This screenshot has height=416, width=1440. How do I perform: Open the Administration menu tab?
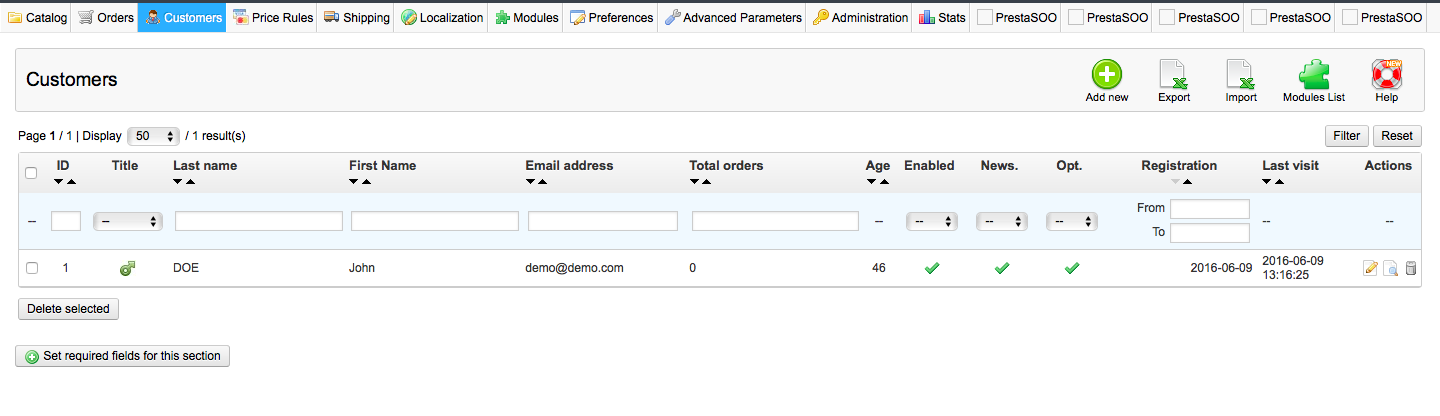pyautogui.click(x=860, y=17)
